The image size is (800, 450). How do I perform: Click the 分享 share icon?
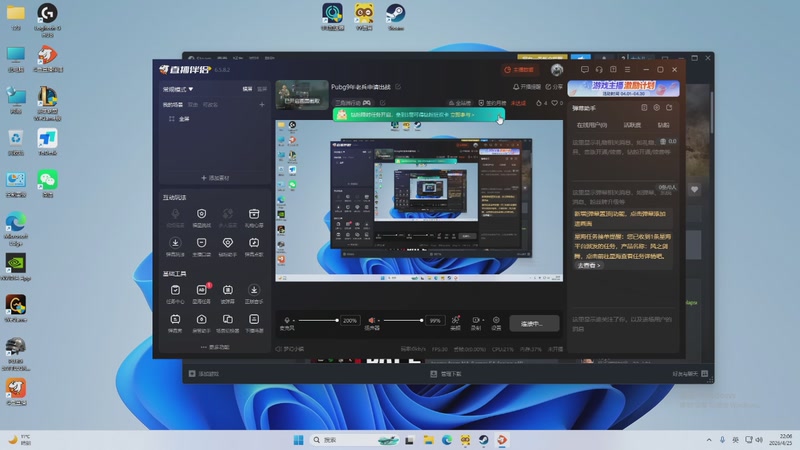[554, 87]
